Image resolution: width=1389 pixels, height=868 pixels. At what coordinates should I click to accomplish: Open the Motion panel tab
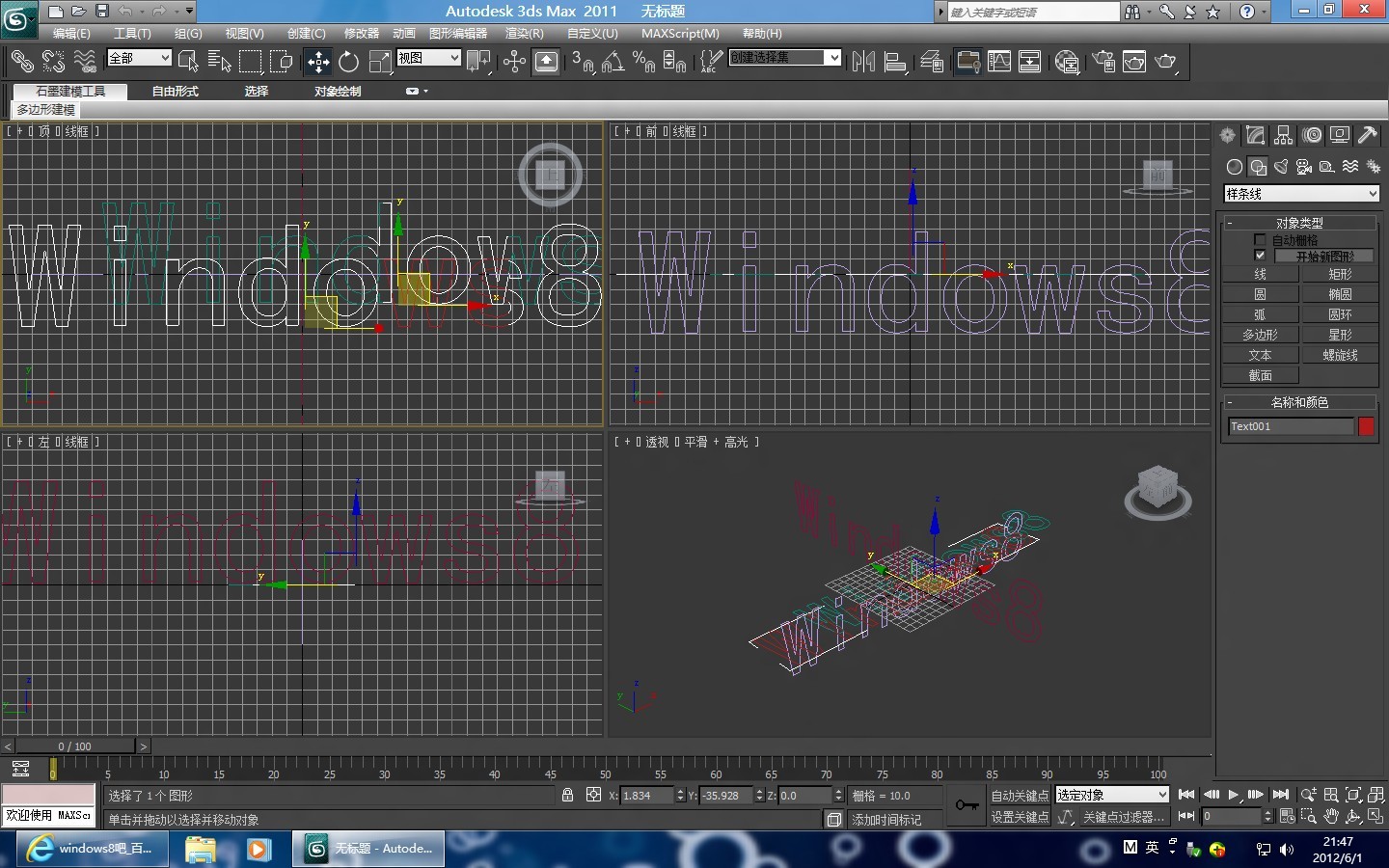point(1312,135)
